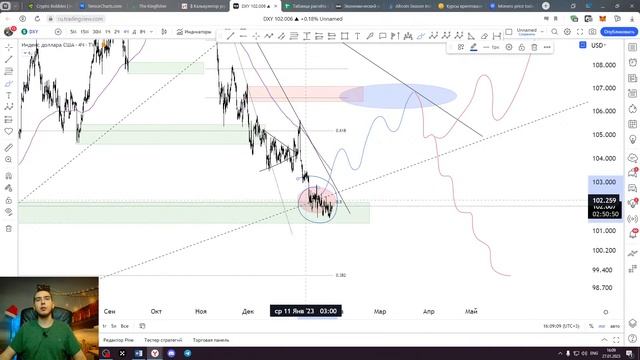Select the 5л date range
The image size is (640, 360).
point(113,326)
